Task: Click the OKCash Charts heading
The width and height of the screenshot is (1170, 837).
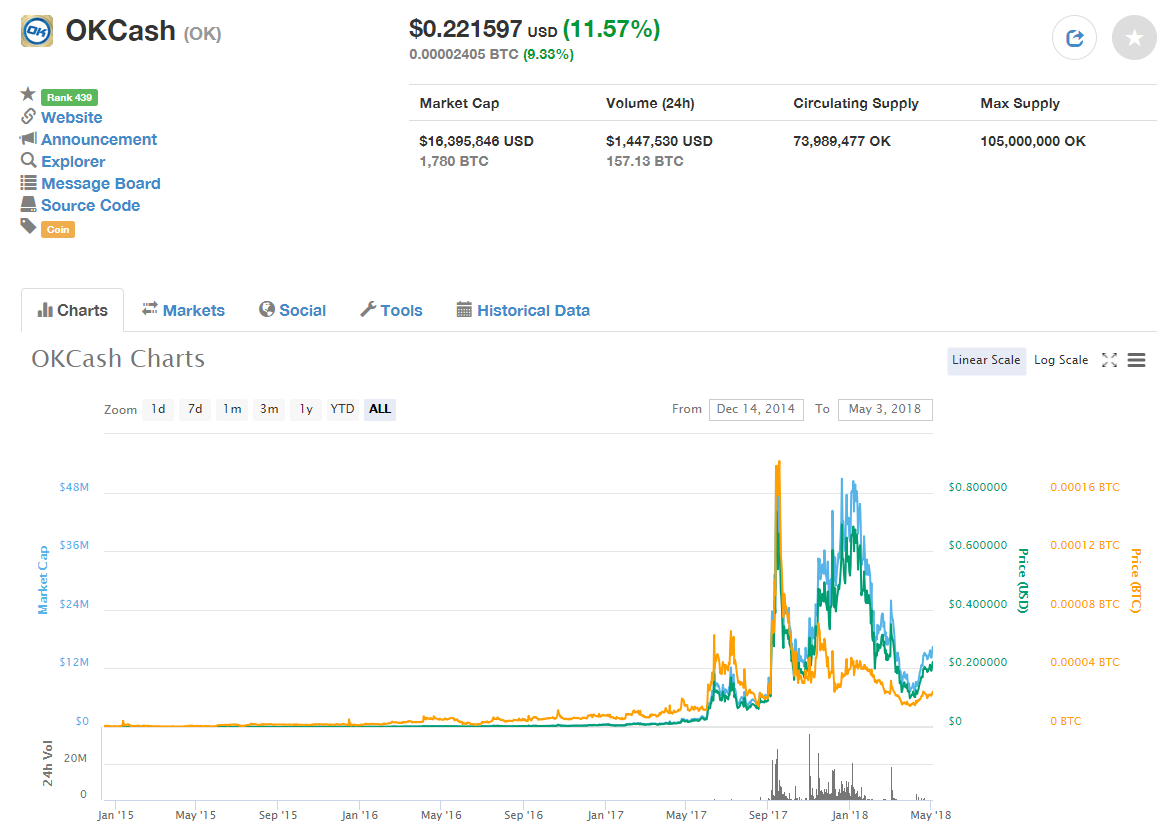Action: [118, 359]
